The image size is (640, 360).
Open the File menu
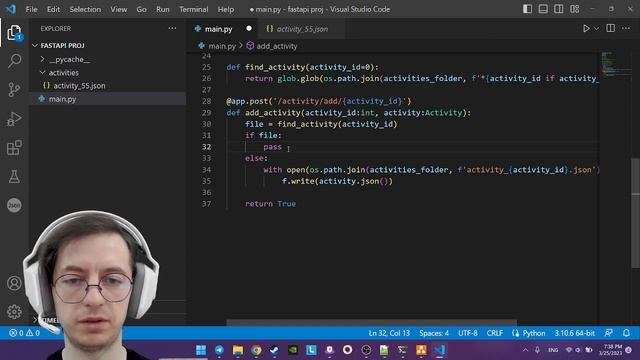click(31, 9)
